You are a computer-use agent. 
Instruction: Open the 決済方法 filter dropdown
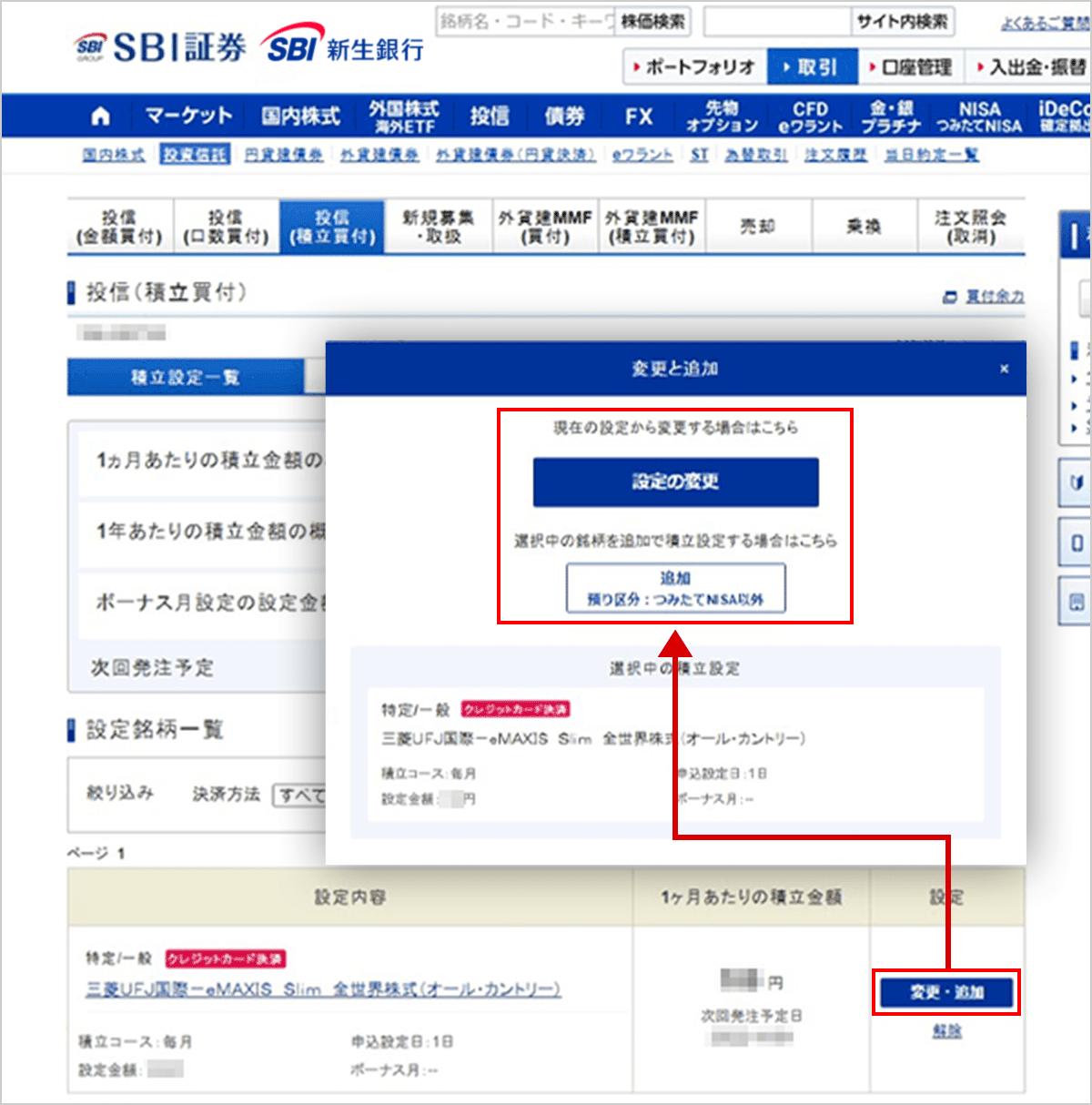point(300,795)
